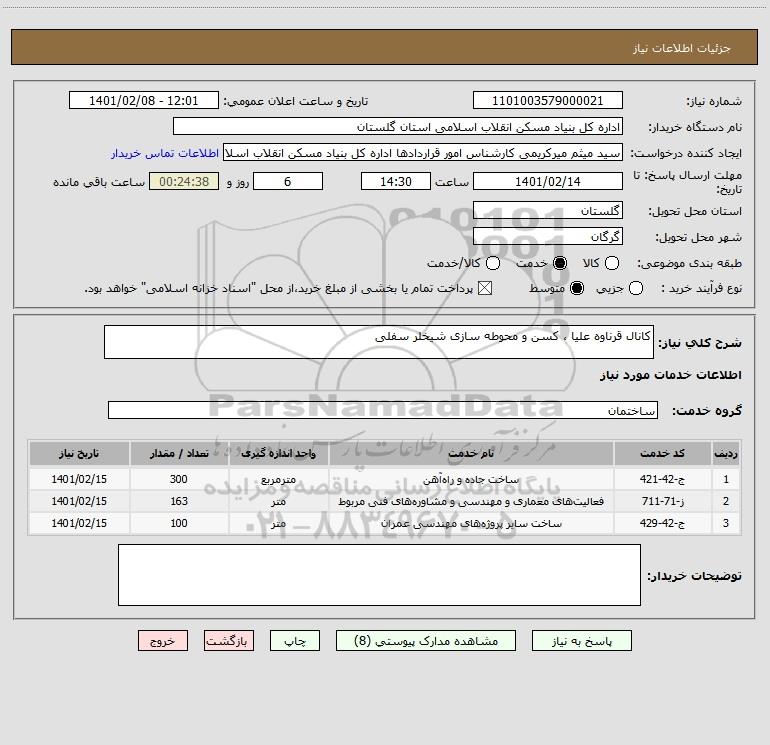
Task: Click the quantity cell 163
Action: tap(179, 501)
